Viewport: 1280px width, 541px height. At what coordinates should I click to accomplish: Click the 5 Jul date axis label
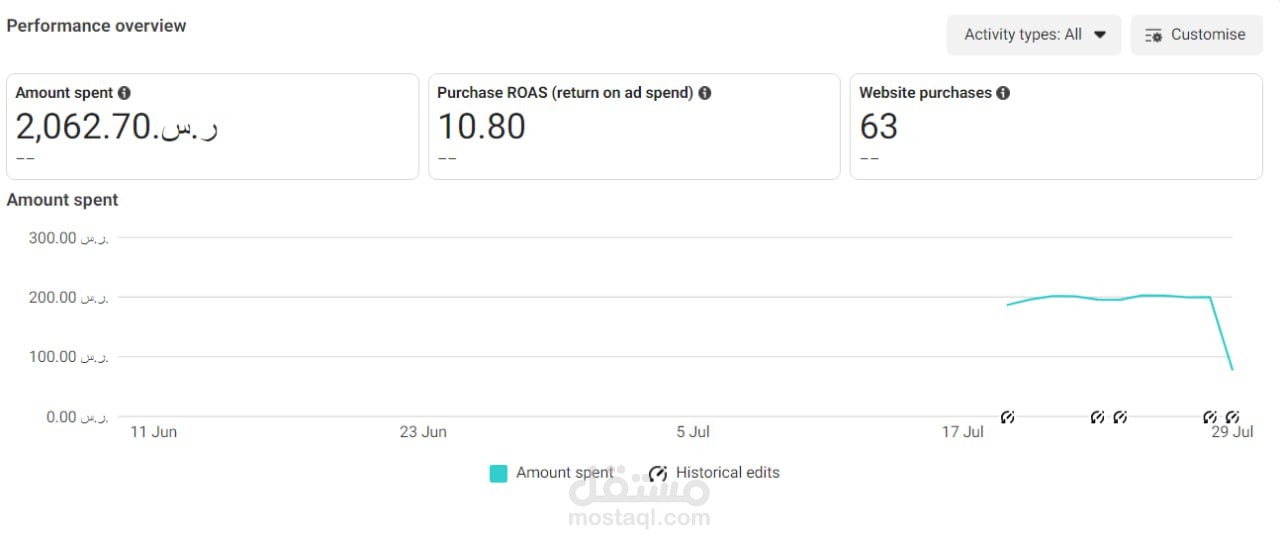click(x=693, y=432)
